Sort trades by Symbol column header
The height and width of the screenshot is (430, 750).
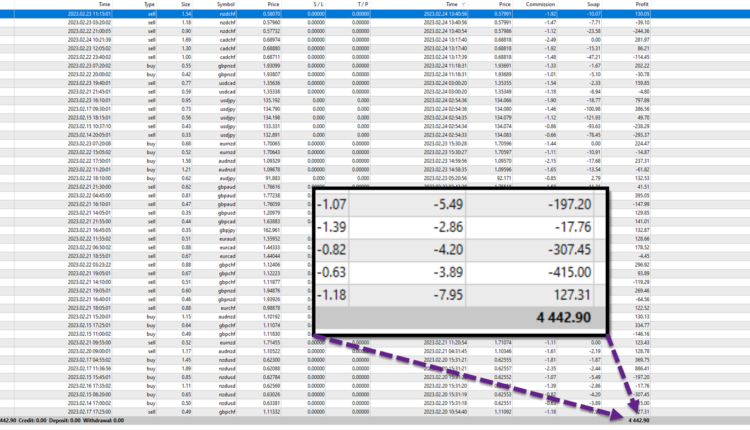[x=228, y=5]
